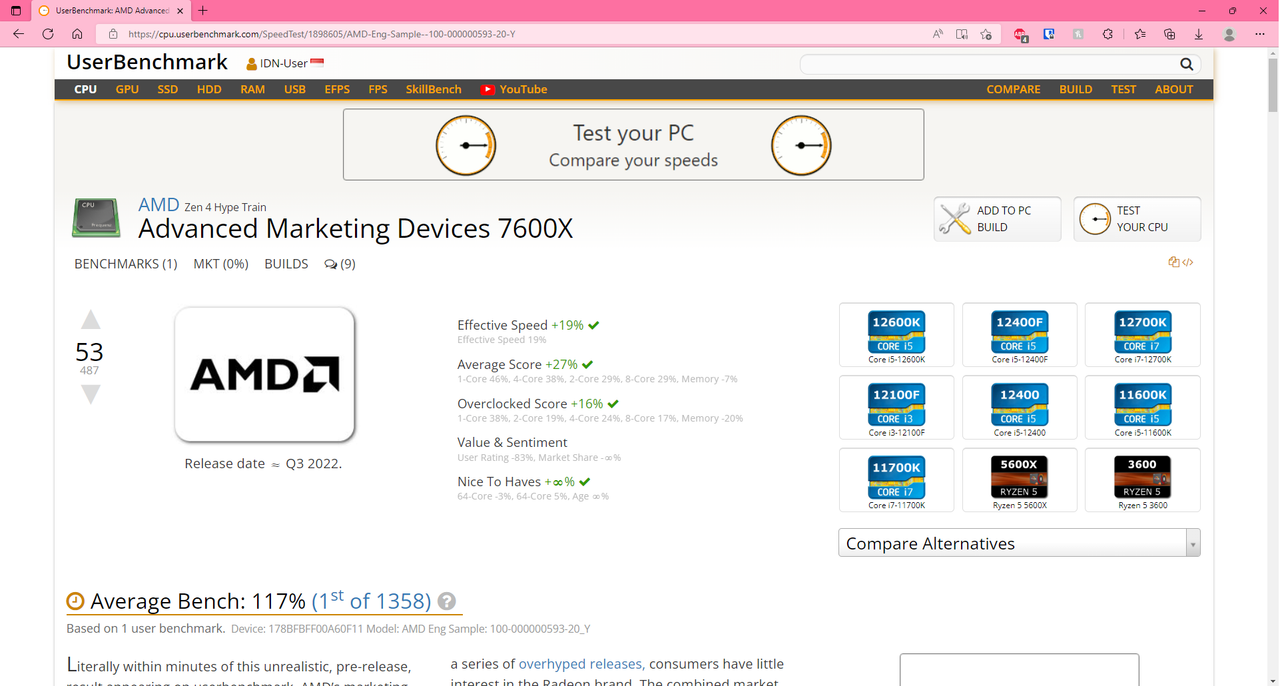Open the BUILDS tab
1280x686 pixels.
[286, 264]
